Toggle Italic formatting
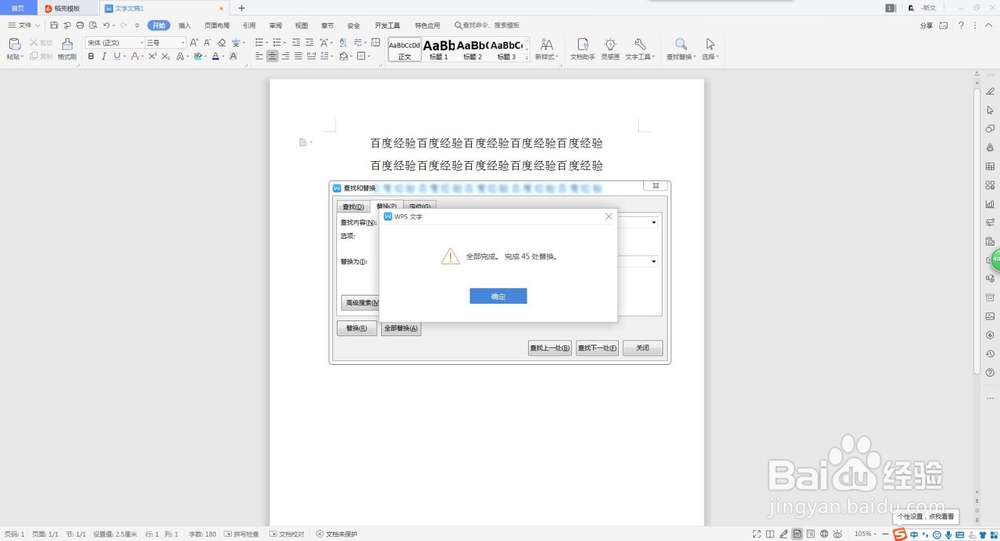 coord(103,56)
